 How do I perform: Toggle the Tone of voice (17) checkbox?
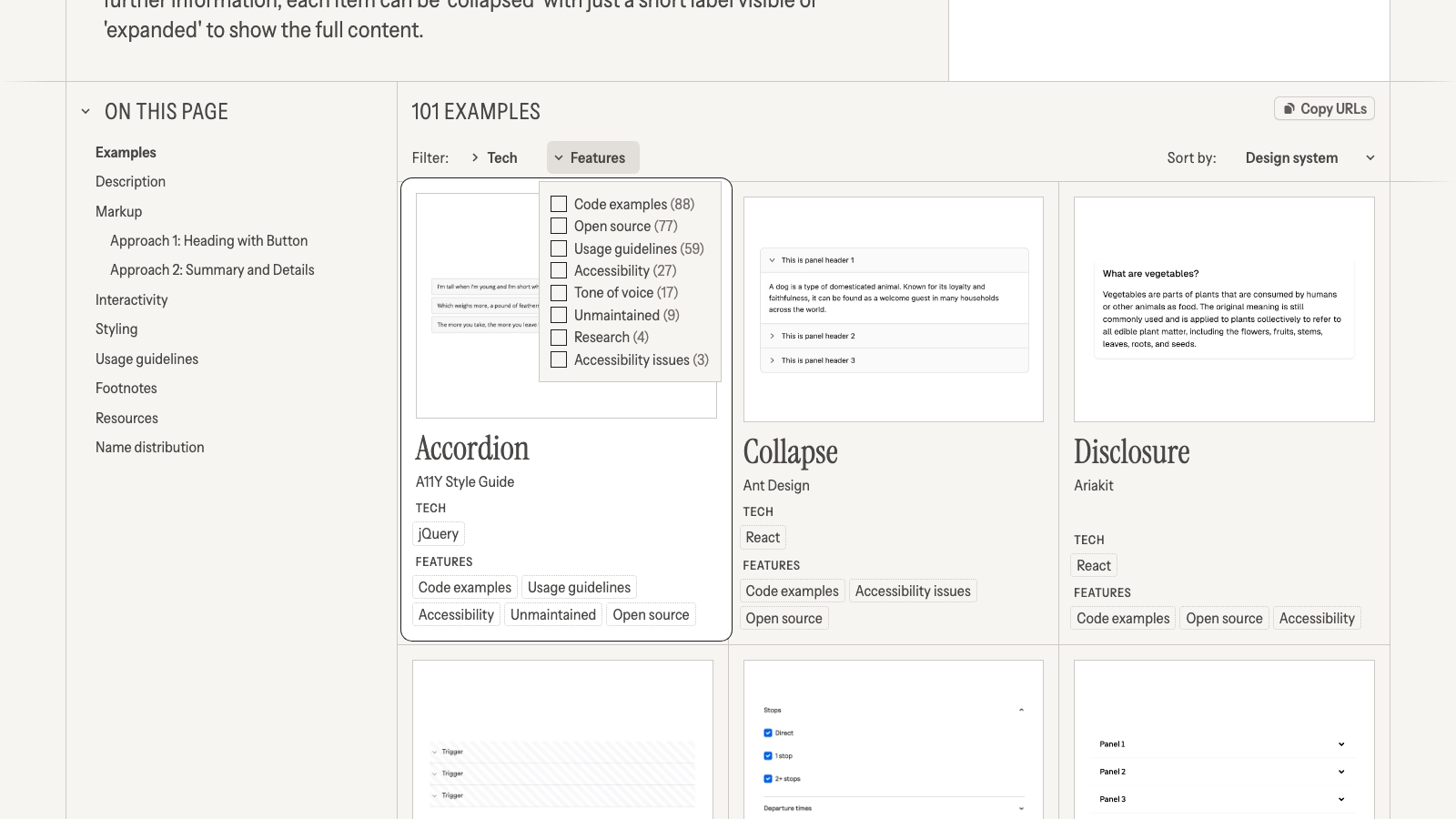[x=559, y=292]
